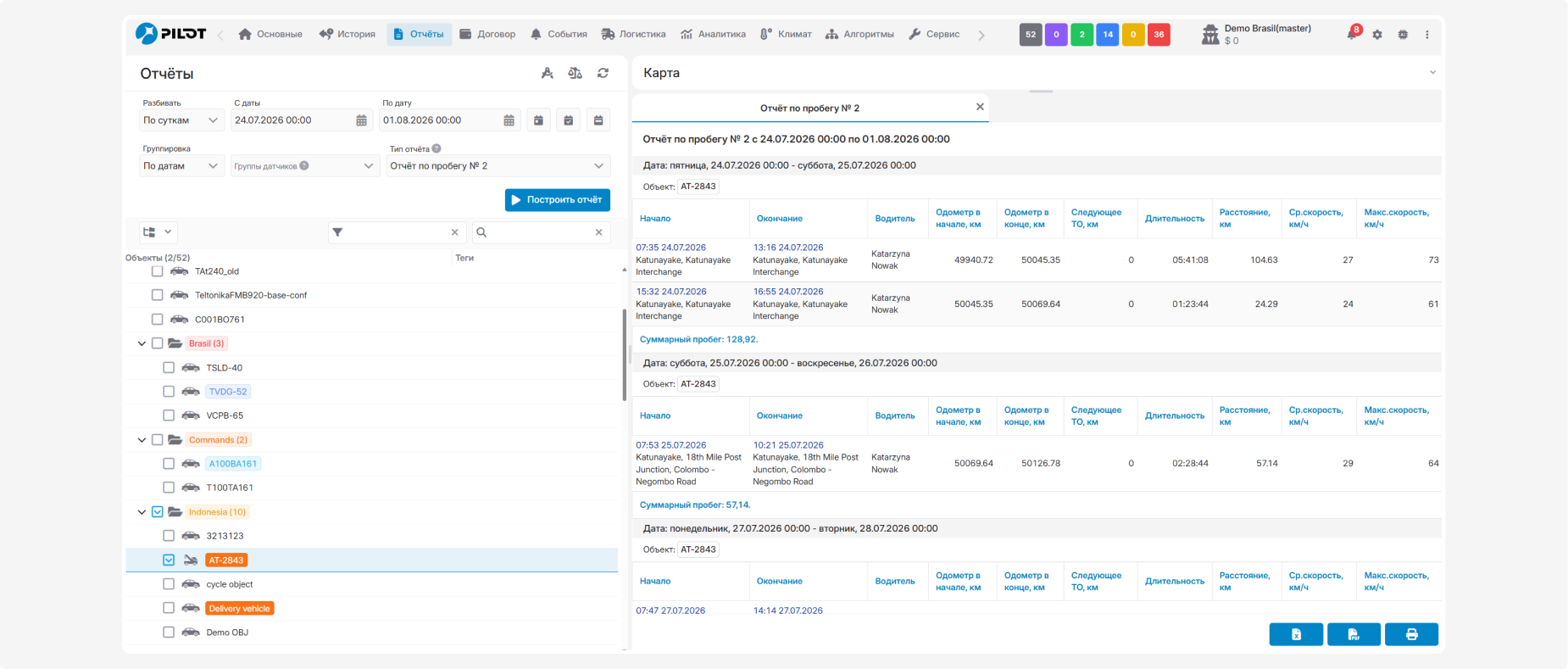Open the three-dot more menu

[1427, 35]
